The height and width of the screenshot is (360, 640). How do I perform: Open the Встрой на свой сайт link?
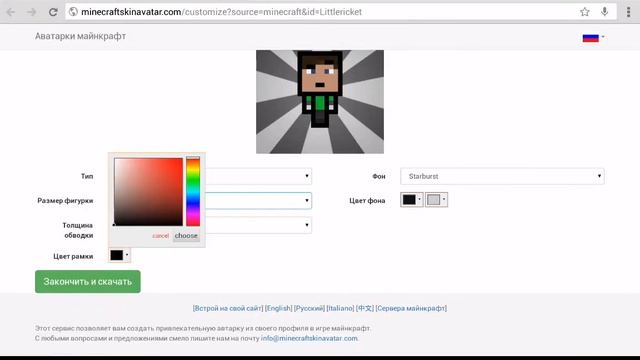click(228, 308)
